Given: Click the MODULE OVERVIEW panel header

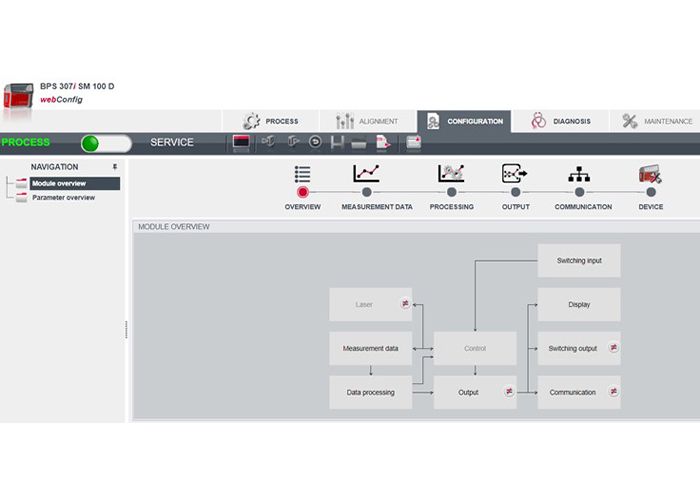Looking at the screenshot, I should point(416,227).
